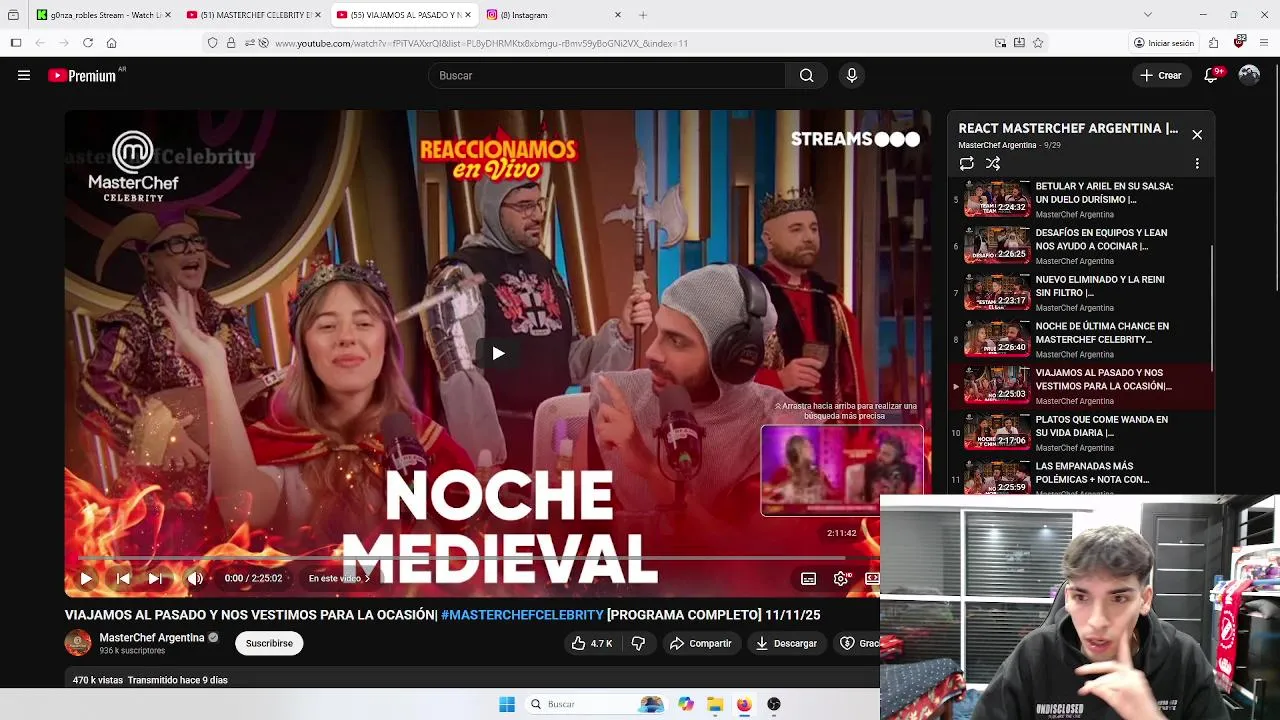Share the video with Compartir
The image size is (1280, 720).
pos(701,643)
